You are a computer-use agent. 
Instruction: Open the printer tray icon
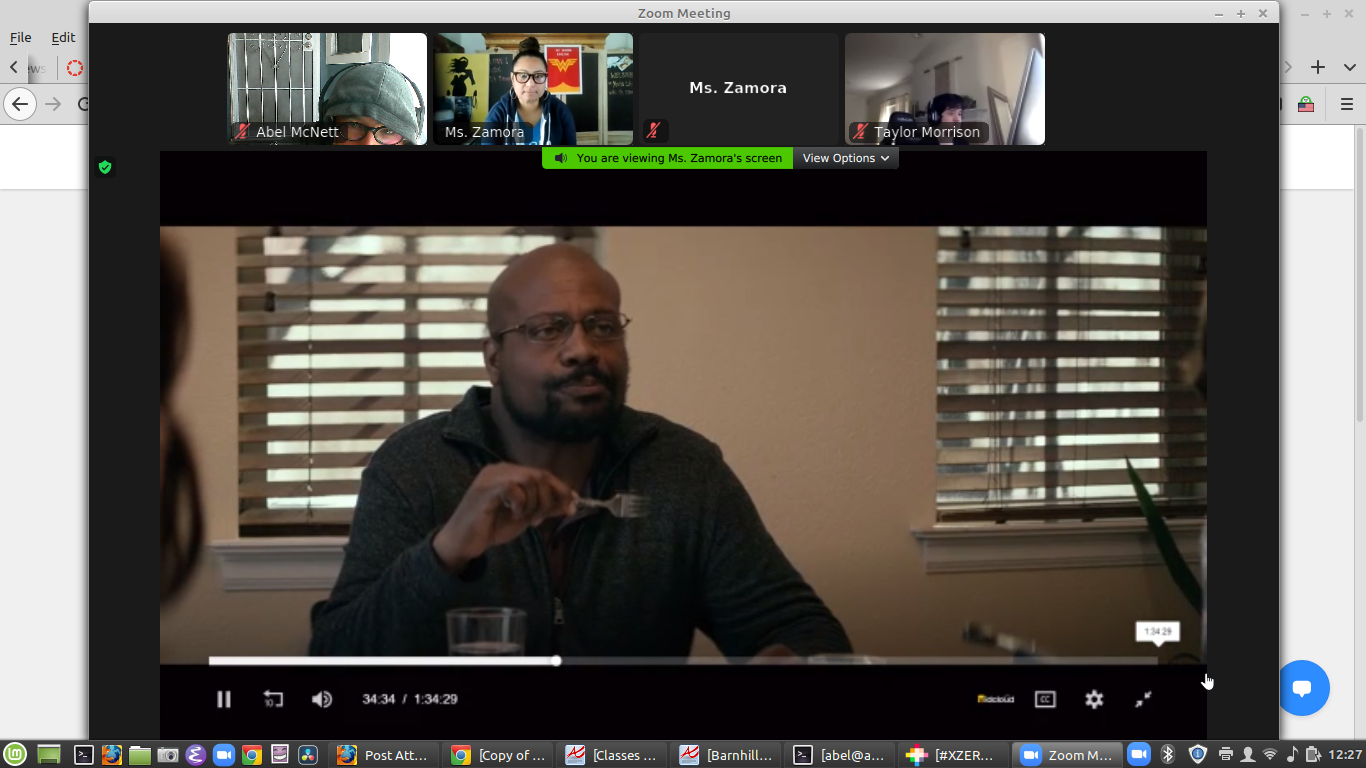[x=1226, y=755]
